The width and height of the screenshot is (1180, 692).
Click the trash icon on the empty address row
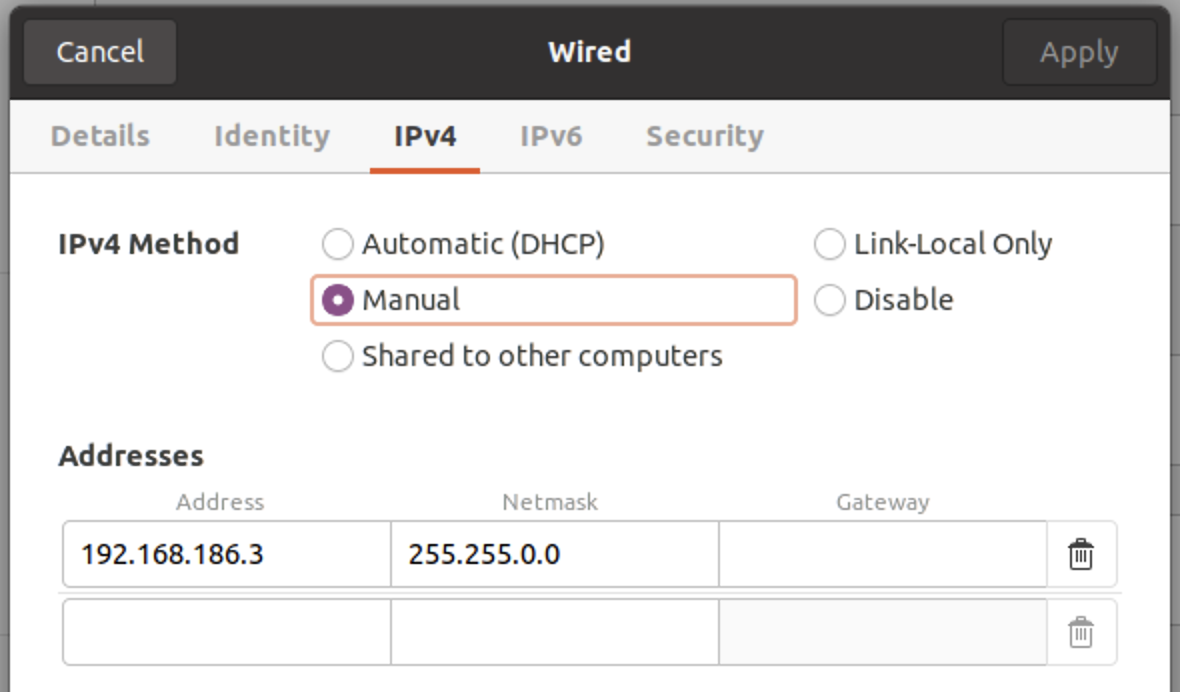[1081, 631]
